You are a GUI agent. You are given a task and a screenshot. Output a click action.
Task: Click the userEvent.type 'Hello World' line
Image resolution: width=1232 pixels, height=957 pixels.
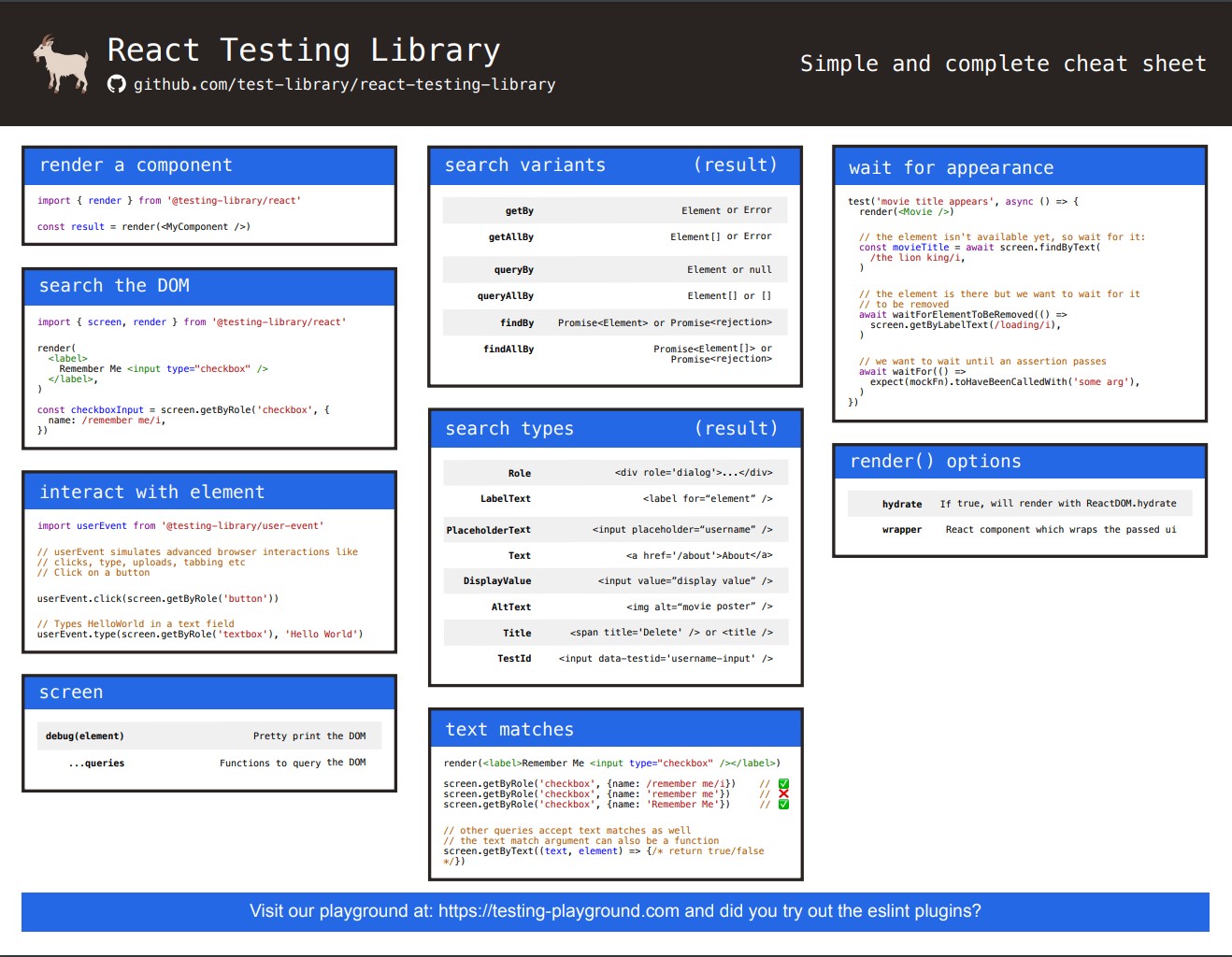coord(200,635)
